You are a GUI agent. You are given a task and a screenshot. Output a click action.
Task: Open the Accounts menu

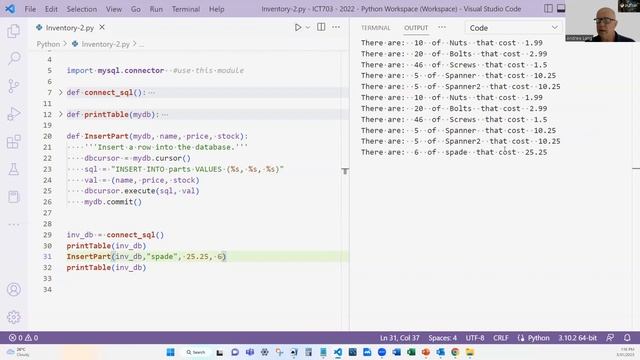click(13, 289)
